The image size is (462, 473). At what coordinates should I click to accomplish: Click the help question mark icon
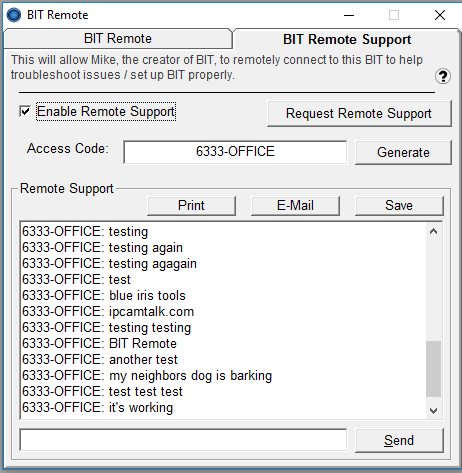pos(443,76)
